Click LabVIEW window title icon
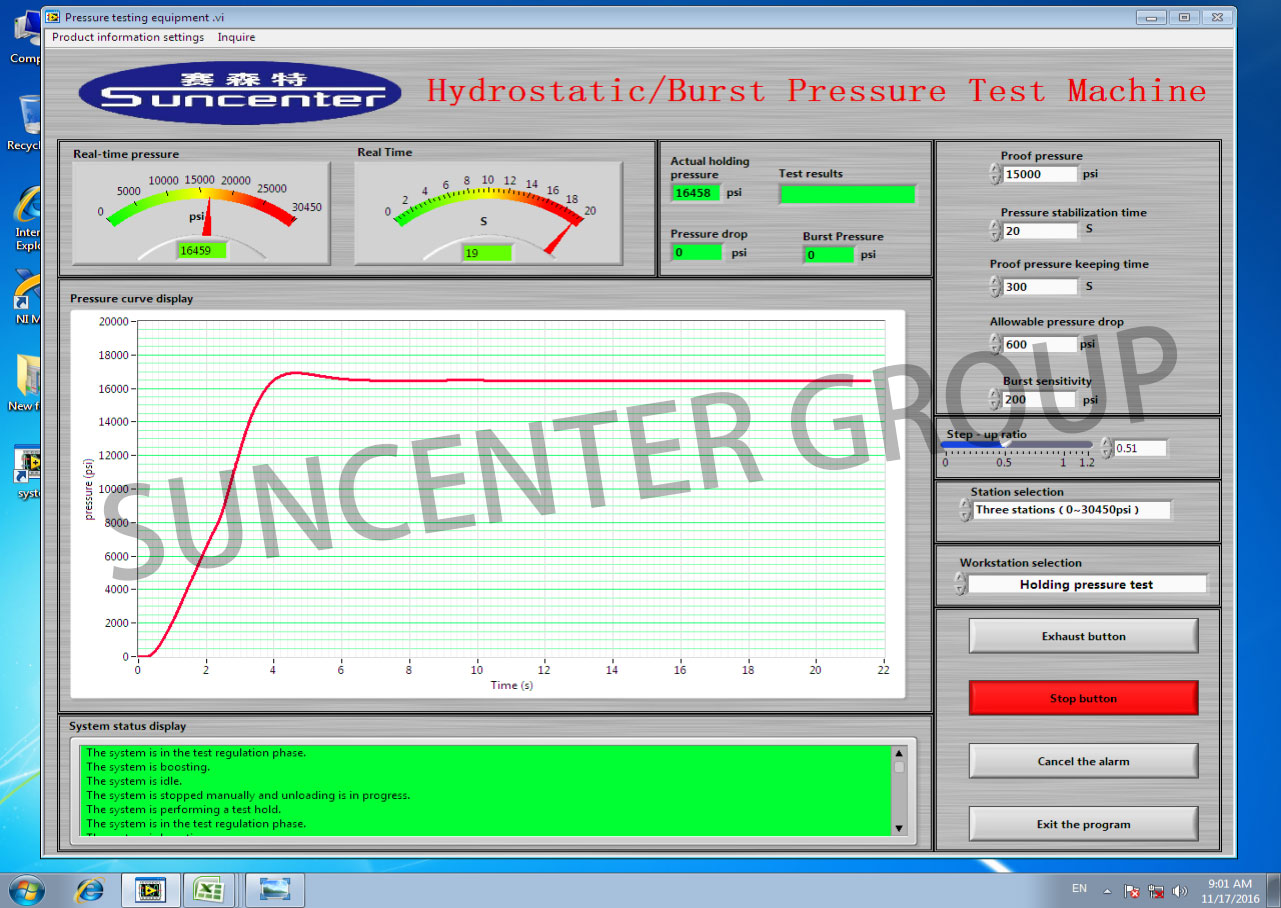The image size is (1281, 908). pyautogui.click(x=54, y=17)
